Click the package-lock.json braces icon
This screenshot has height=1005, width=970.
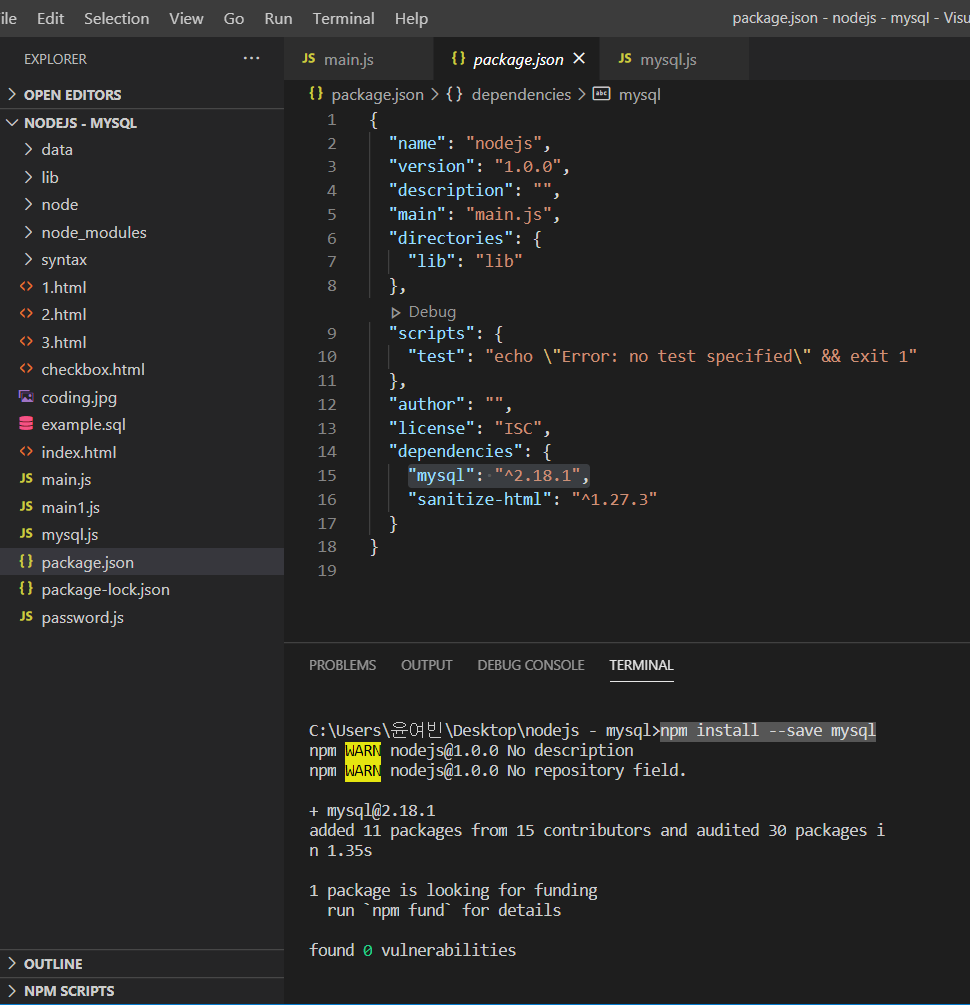[x=26, y=588]
